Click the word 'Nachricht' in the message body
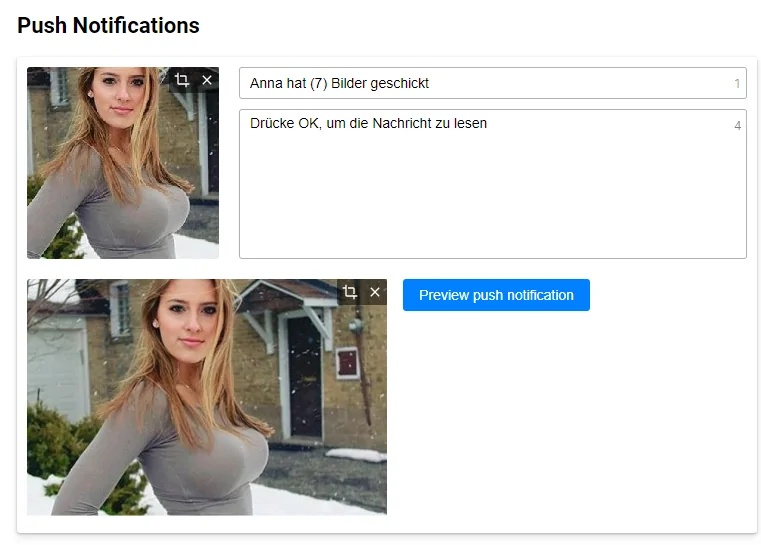 point(411,124)
